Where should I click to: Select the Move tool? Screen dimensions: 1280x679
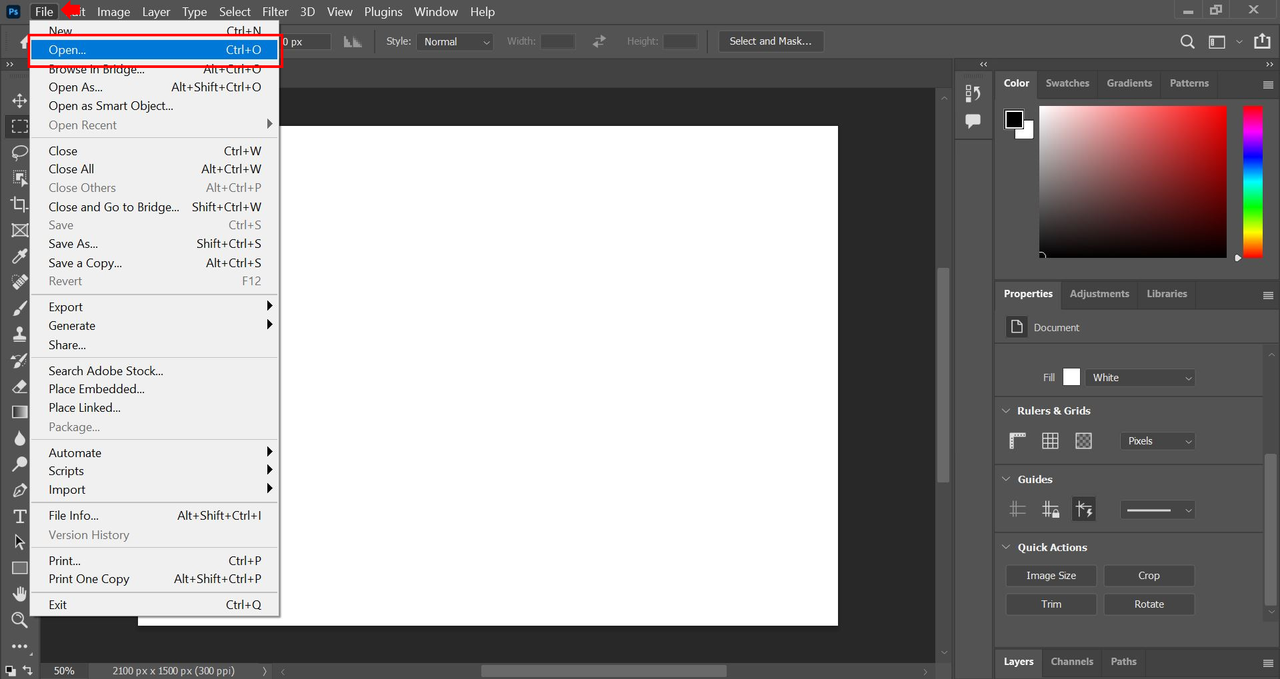click(19, 101)
